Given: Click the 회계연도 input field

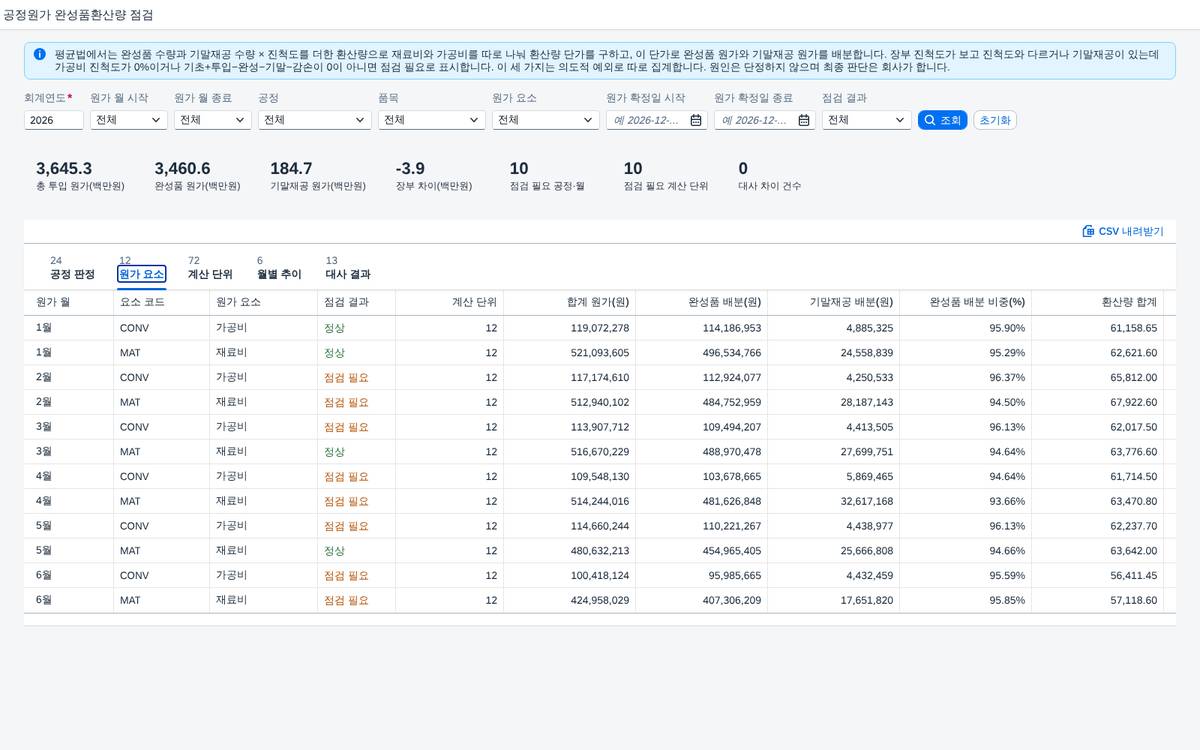Looking at the screenshot, I should [54, 120].
